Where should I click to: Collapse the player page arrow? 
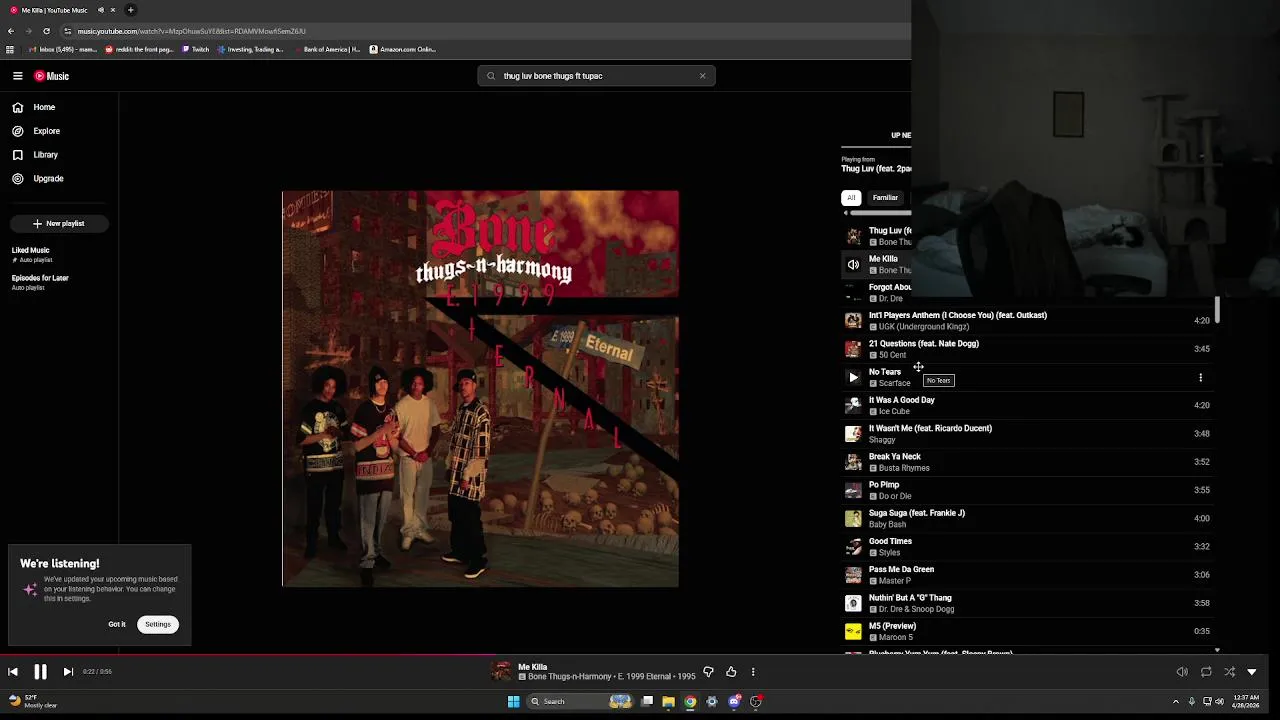[x=1252, y=672]
